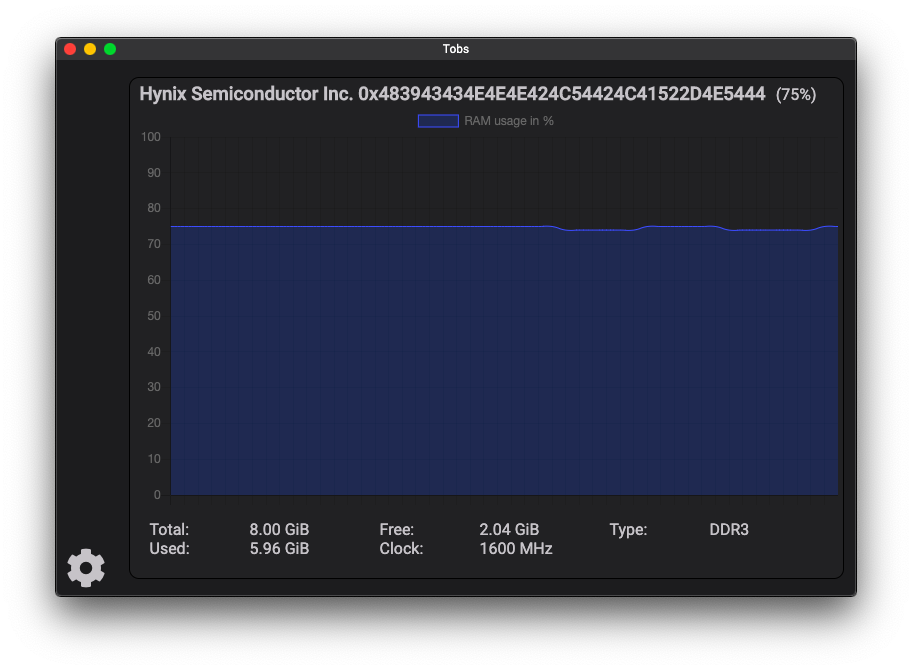The image size is (912, 670).
Task: Click the 0 label on the y-axis
Action: 157,495
